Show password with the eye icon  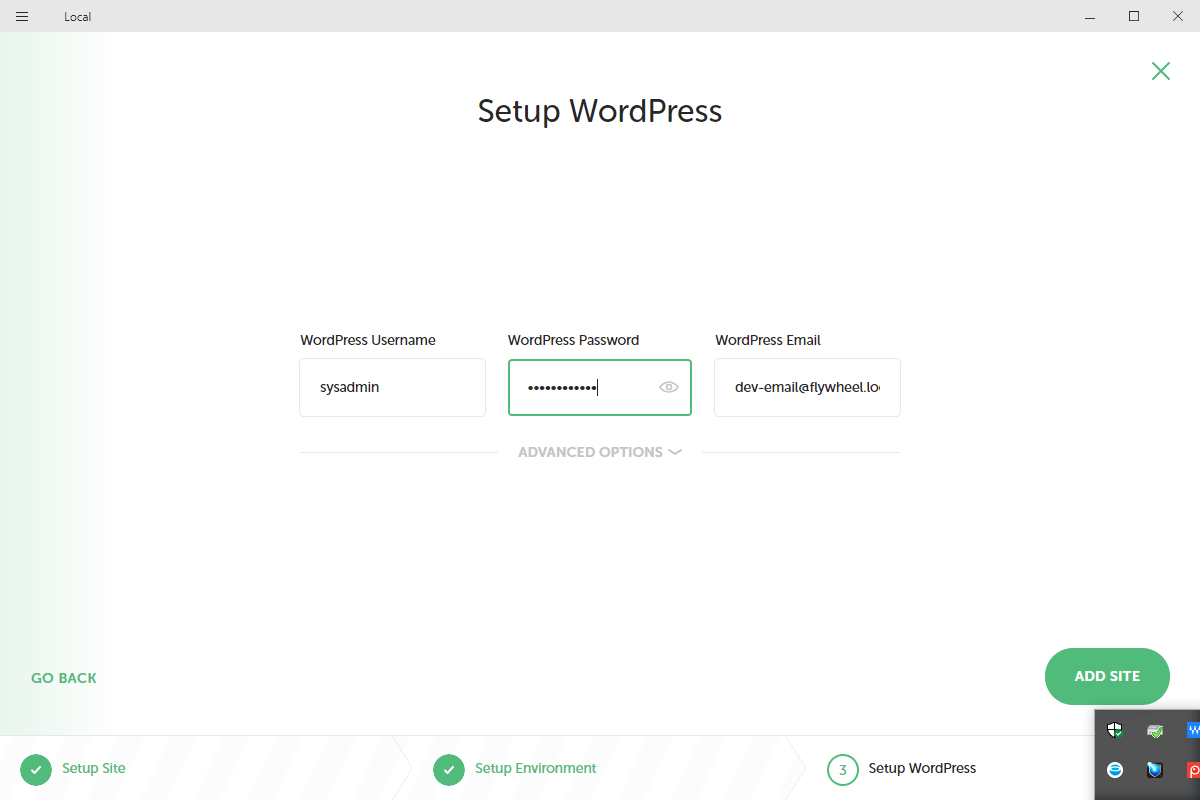669,387
